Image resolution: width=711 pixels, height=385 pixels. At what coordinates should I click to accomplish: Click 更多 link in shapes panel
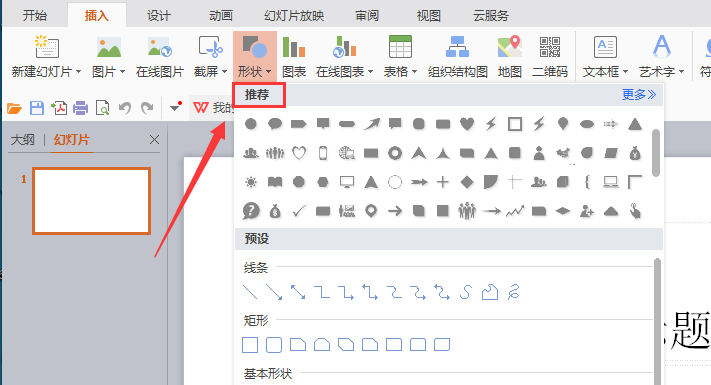639,94
